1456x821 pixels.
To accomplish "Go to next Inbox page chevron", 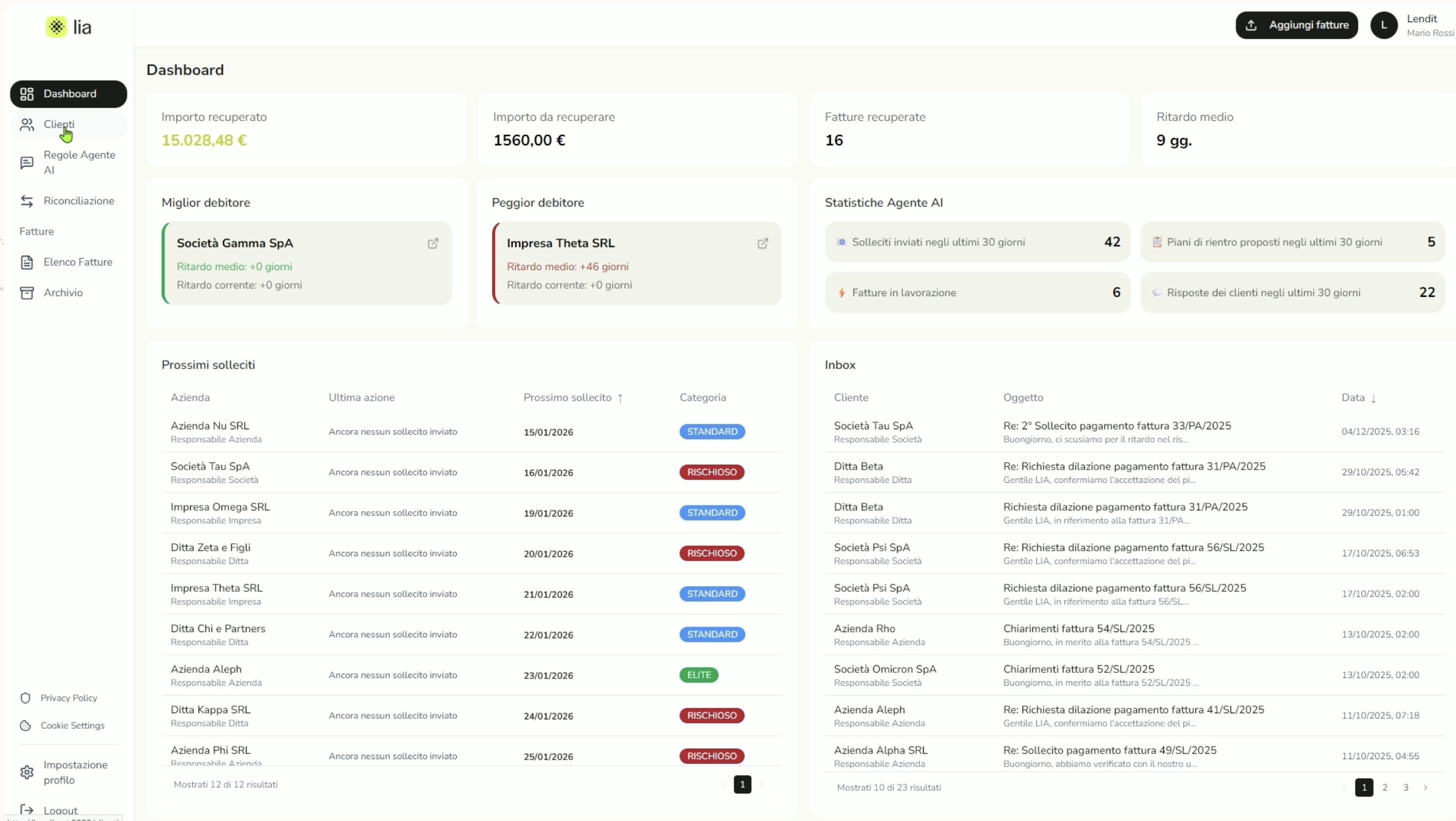I will point(1426,788).
